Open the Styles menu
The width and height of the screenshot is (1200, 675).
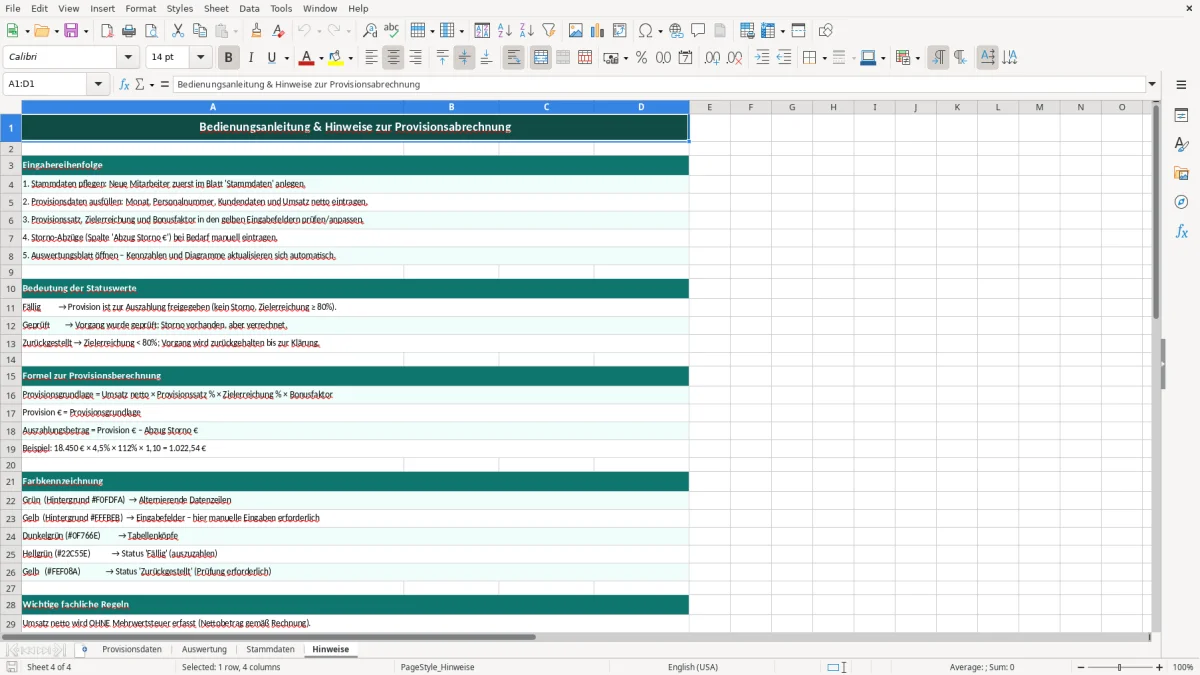point(180,8)
